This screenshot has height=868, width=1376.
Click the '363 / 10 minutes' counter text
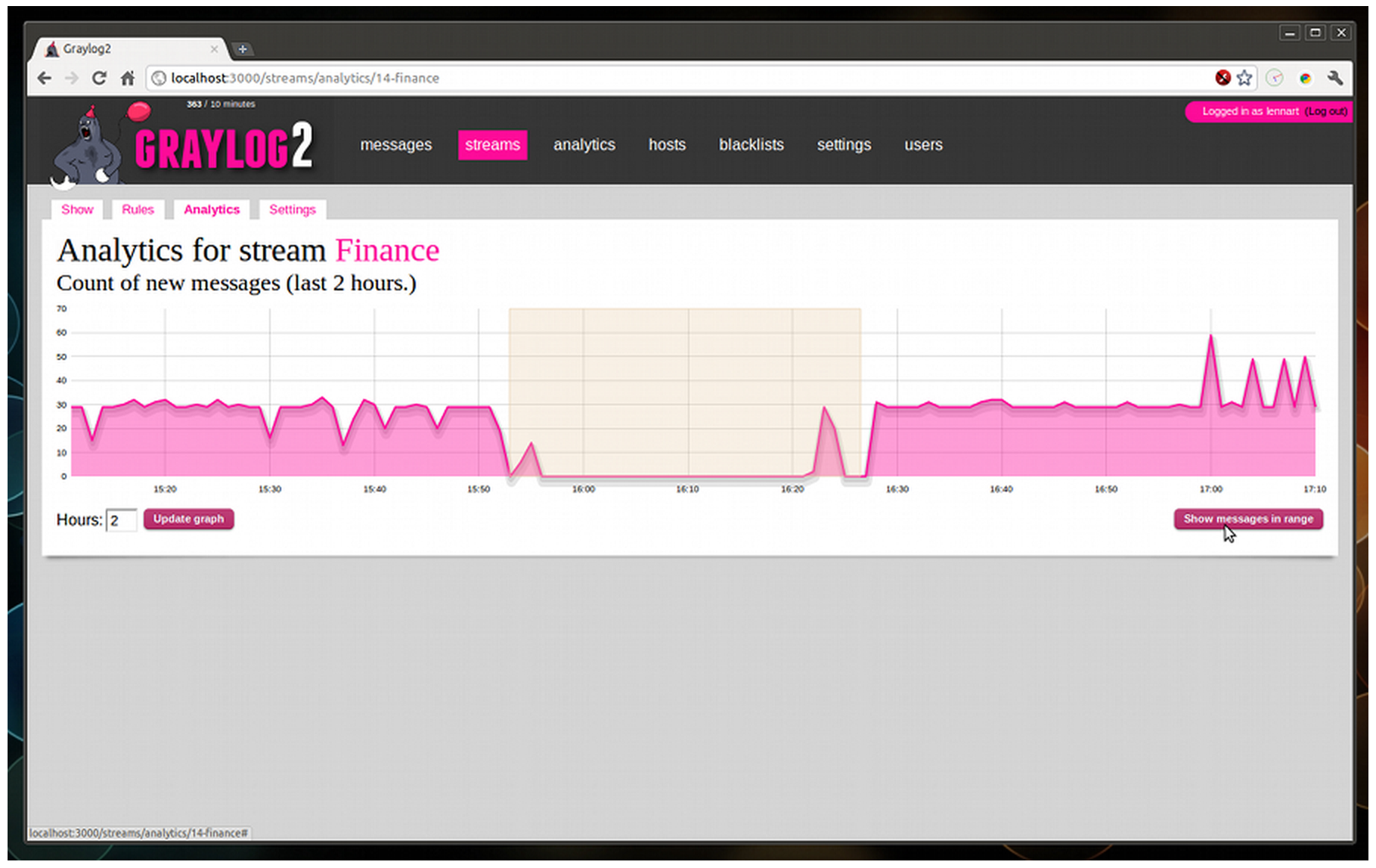click(221, 104)
